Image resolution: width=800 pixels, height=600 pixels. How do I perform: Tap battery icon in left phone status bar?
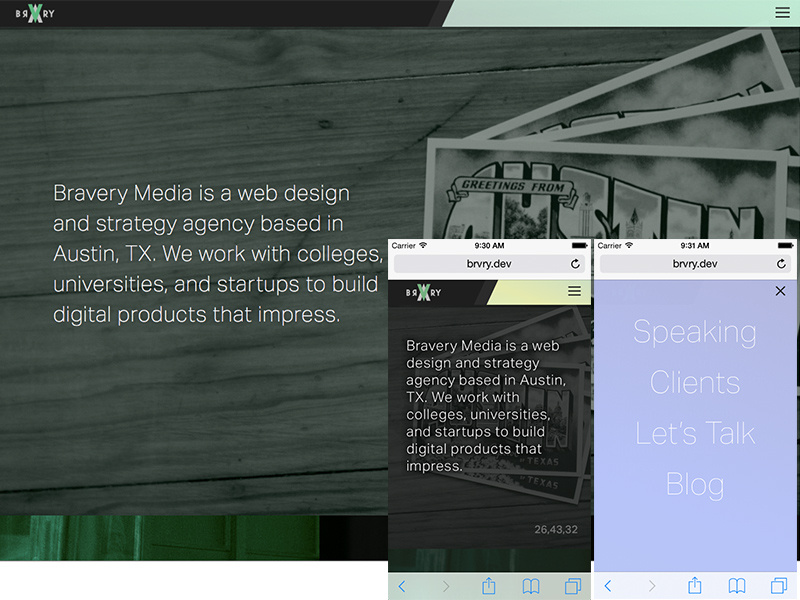click(580, 245)
